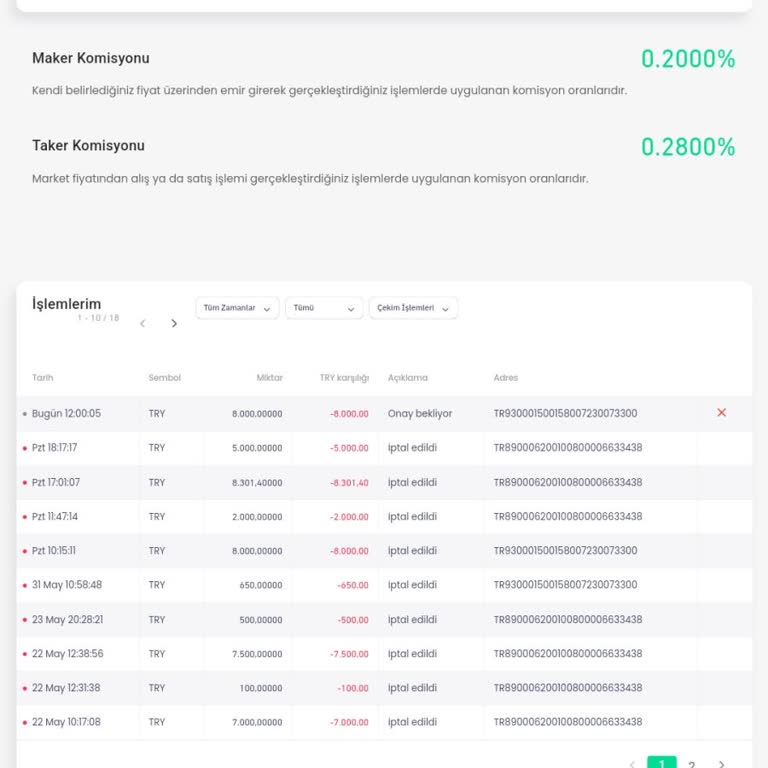Click the 1 - 10 / 18 record counter

point(98,318)
